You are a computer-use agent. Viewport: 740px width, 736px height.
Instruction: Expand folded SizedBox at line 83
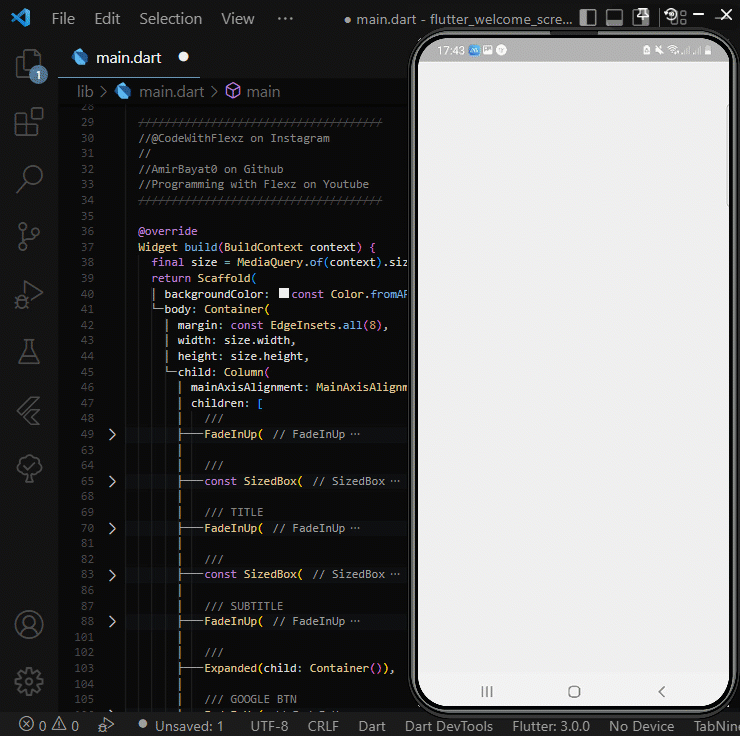(112, 575)
